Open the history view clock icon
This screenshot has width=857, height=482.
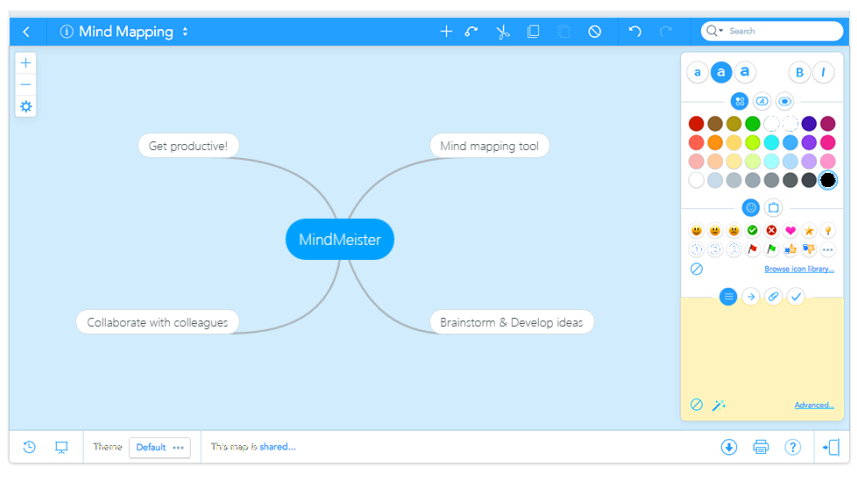29,447
